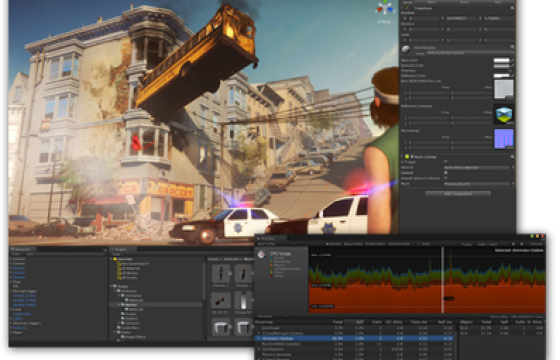Toggle the Rendering series in the CPU legend
This screenshot has height=360, width=560.
pos(280,261)
